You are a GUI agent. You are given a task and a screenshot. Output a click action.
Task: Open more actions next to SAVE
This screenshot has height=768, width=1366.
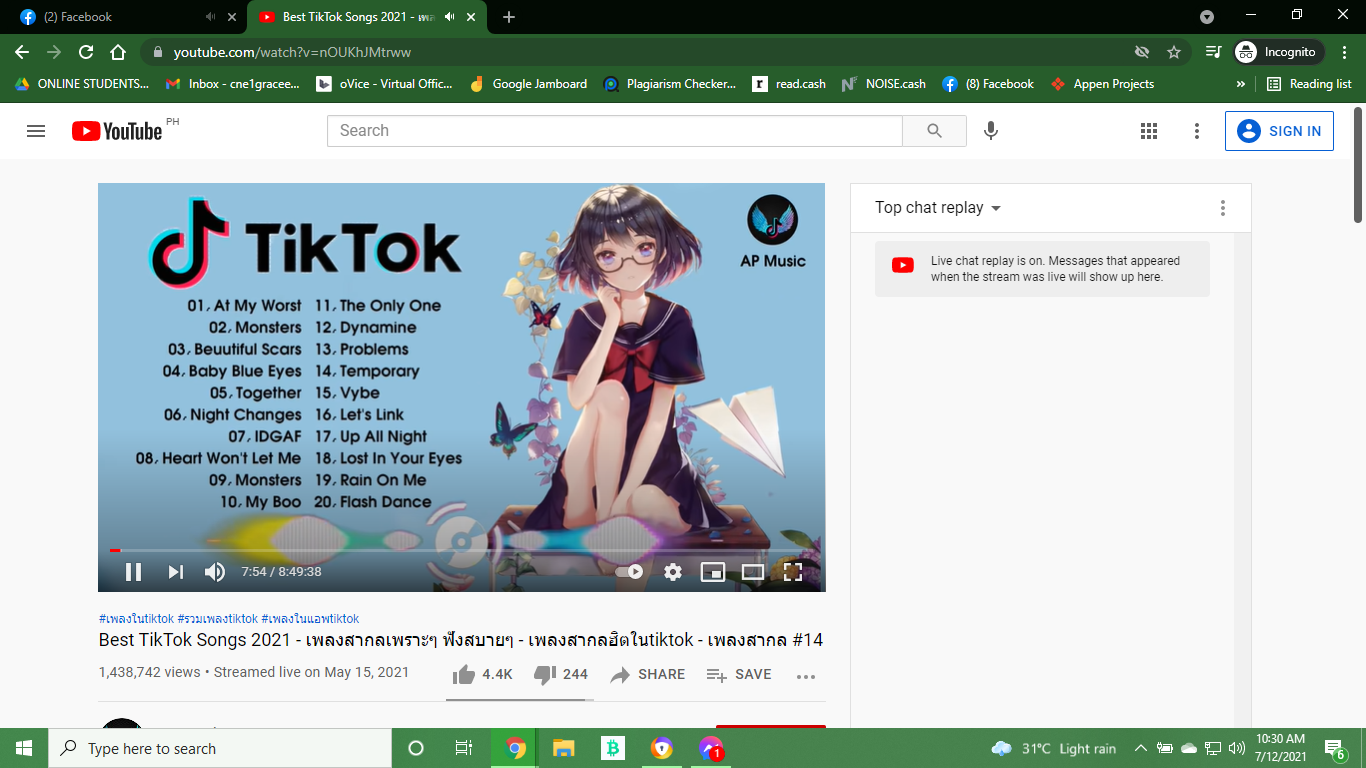point(806,676)
